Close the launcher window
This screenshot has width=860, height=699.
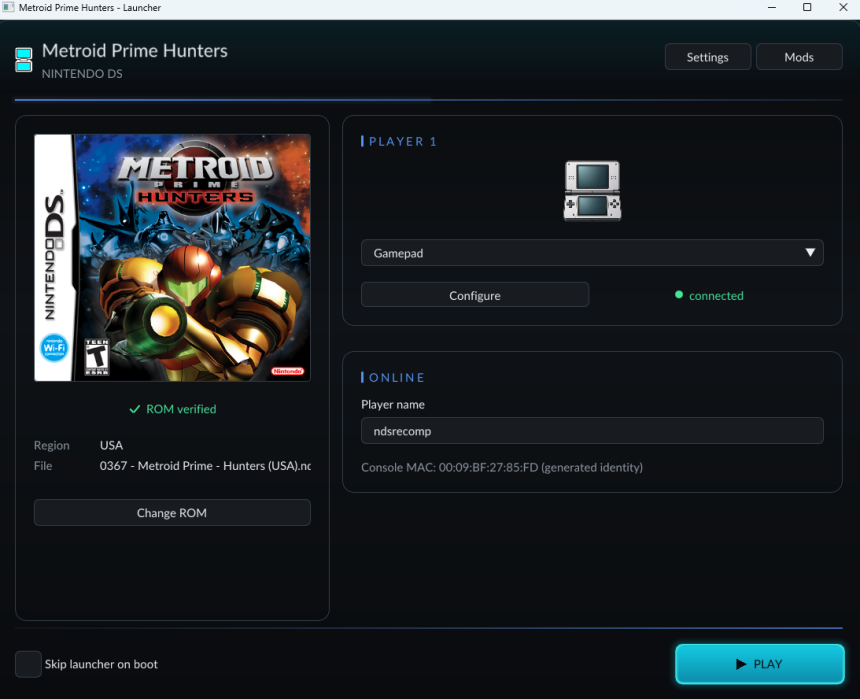843,7
